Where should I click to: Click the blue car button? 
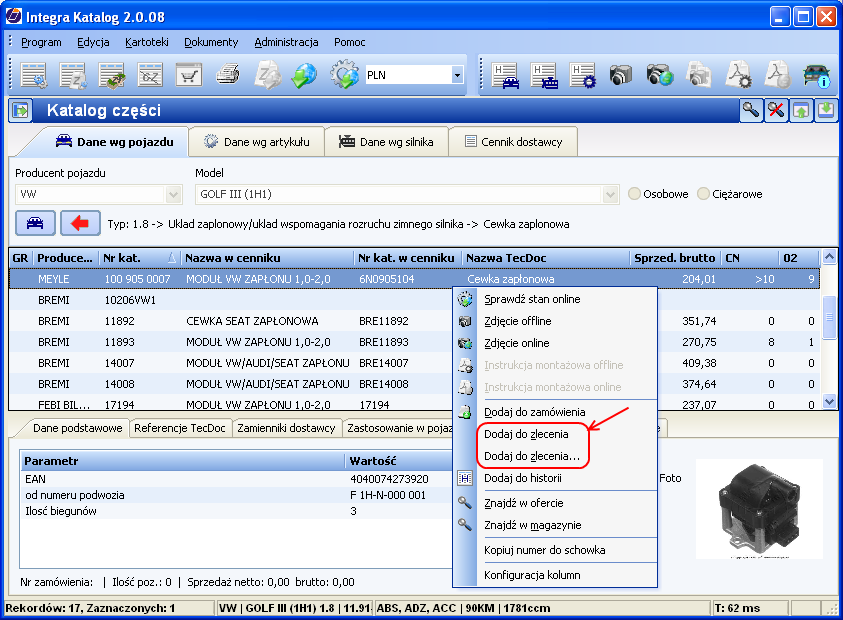point(35,223)
